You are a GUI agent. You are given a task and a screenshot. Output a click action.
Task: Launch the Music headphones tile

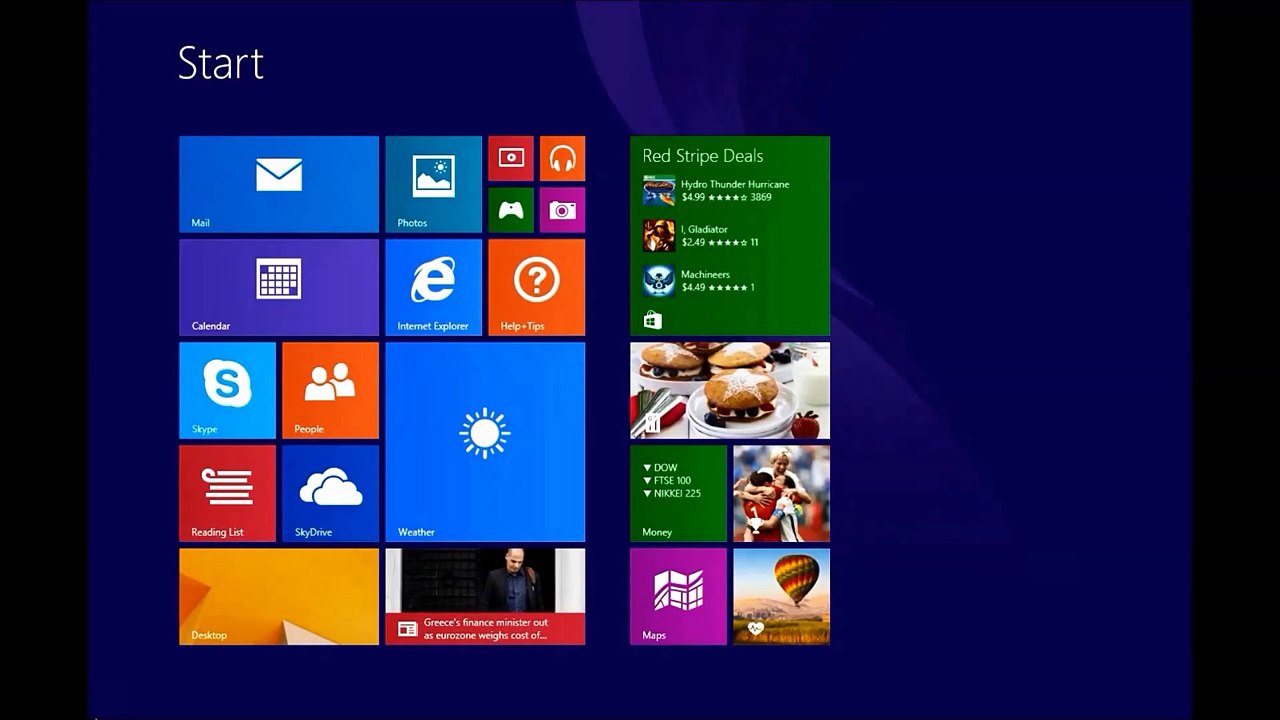[562, 158]
